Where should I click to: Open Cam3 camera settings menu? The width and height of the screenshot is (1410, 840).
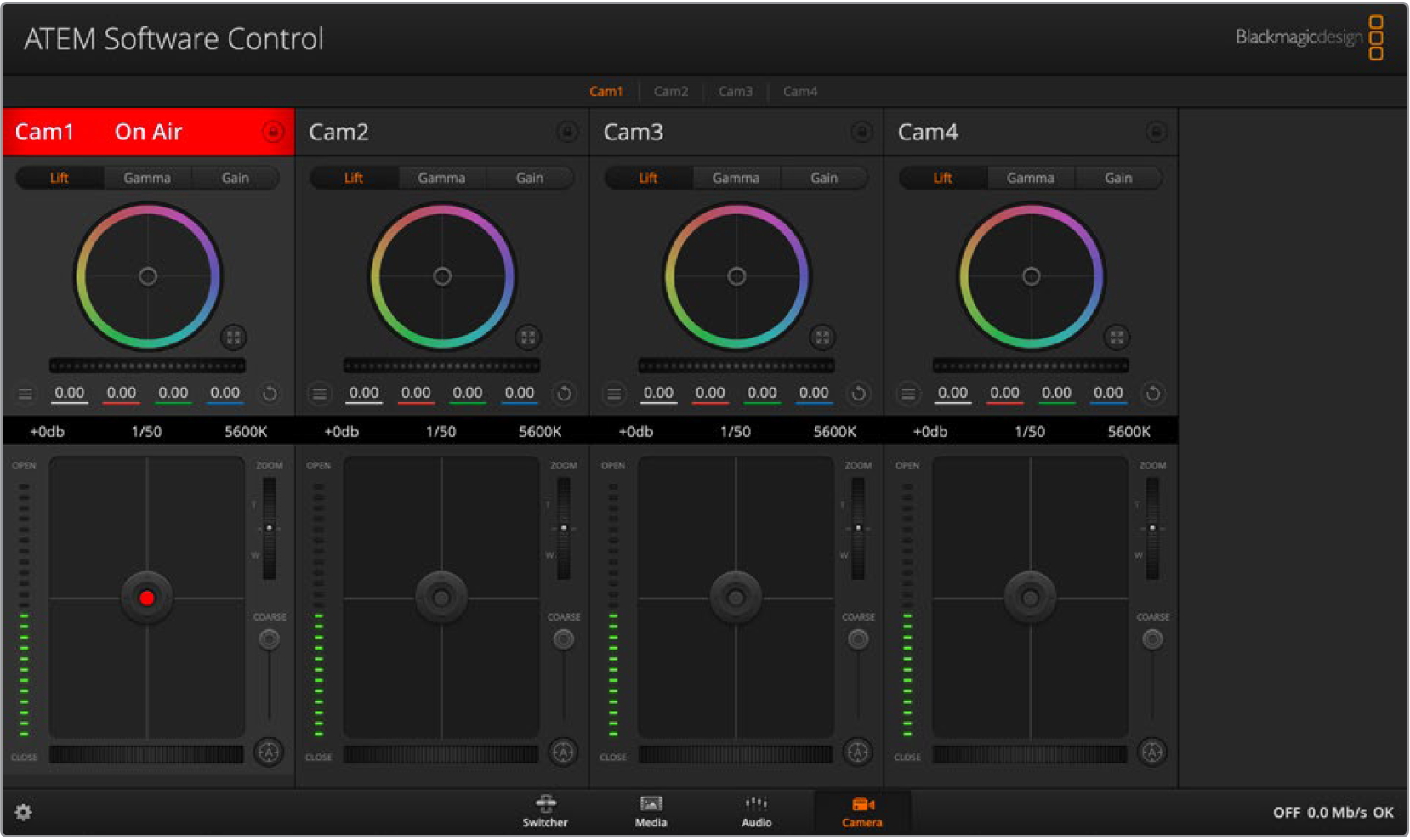pos(614,394)
